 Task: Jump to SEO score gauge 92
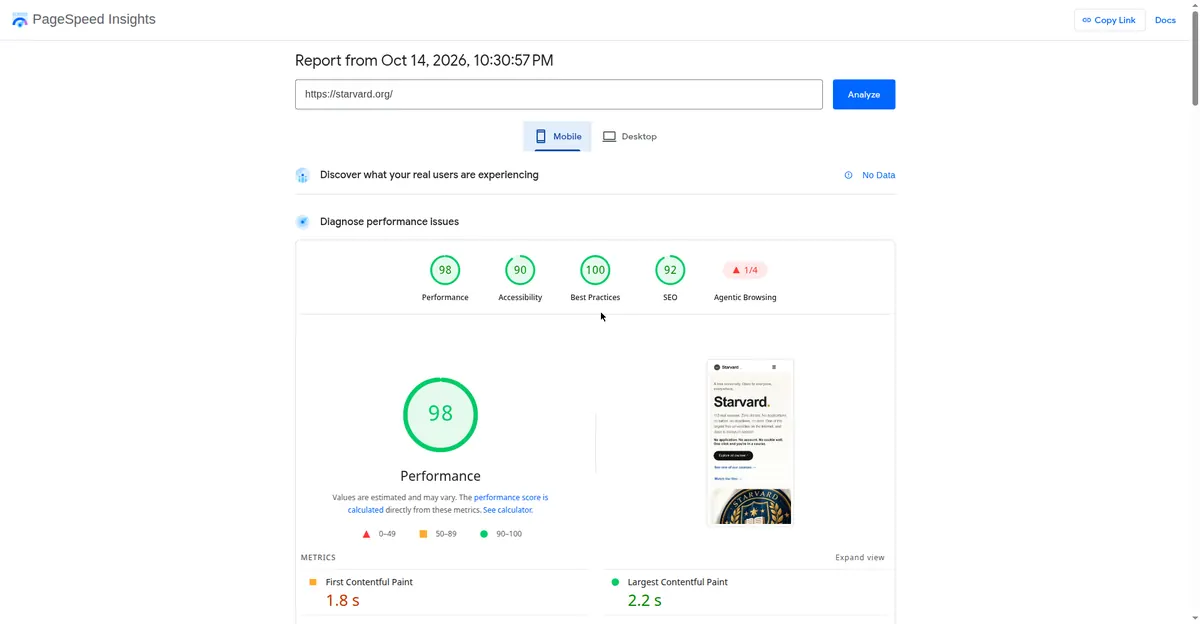click(670, 270)
